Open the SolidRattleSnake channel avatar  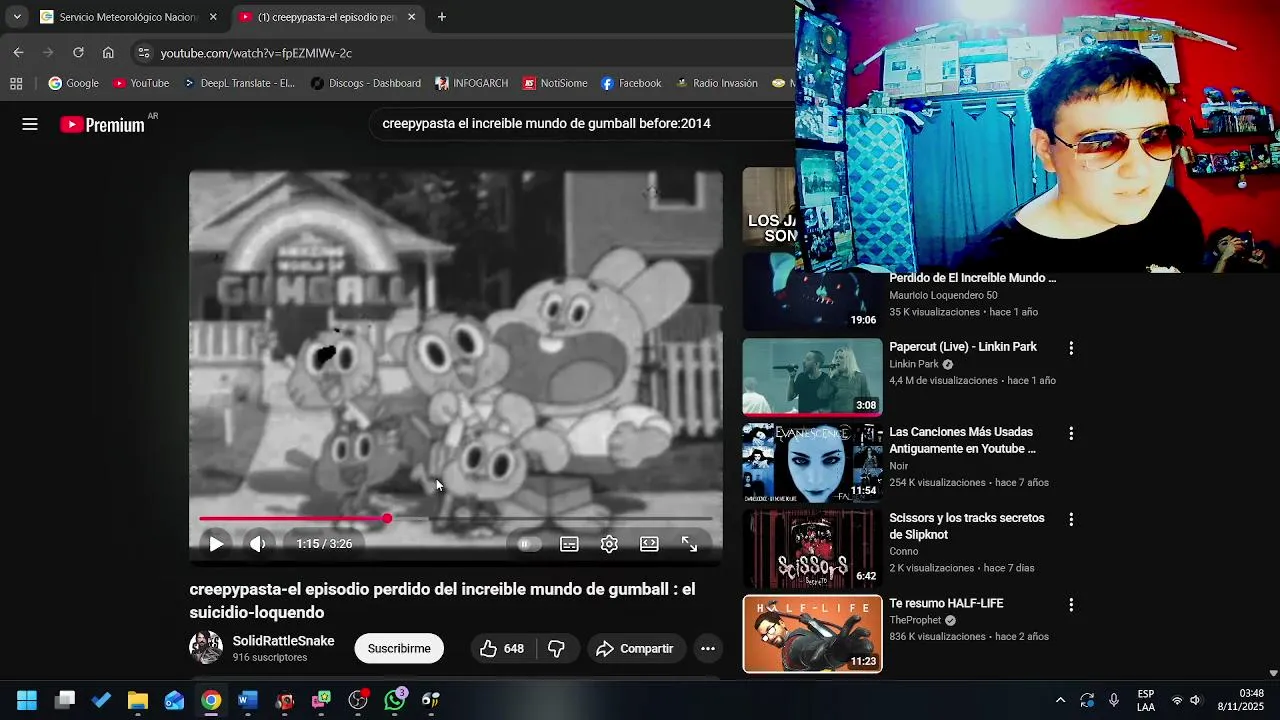(x=206, y=648)
